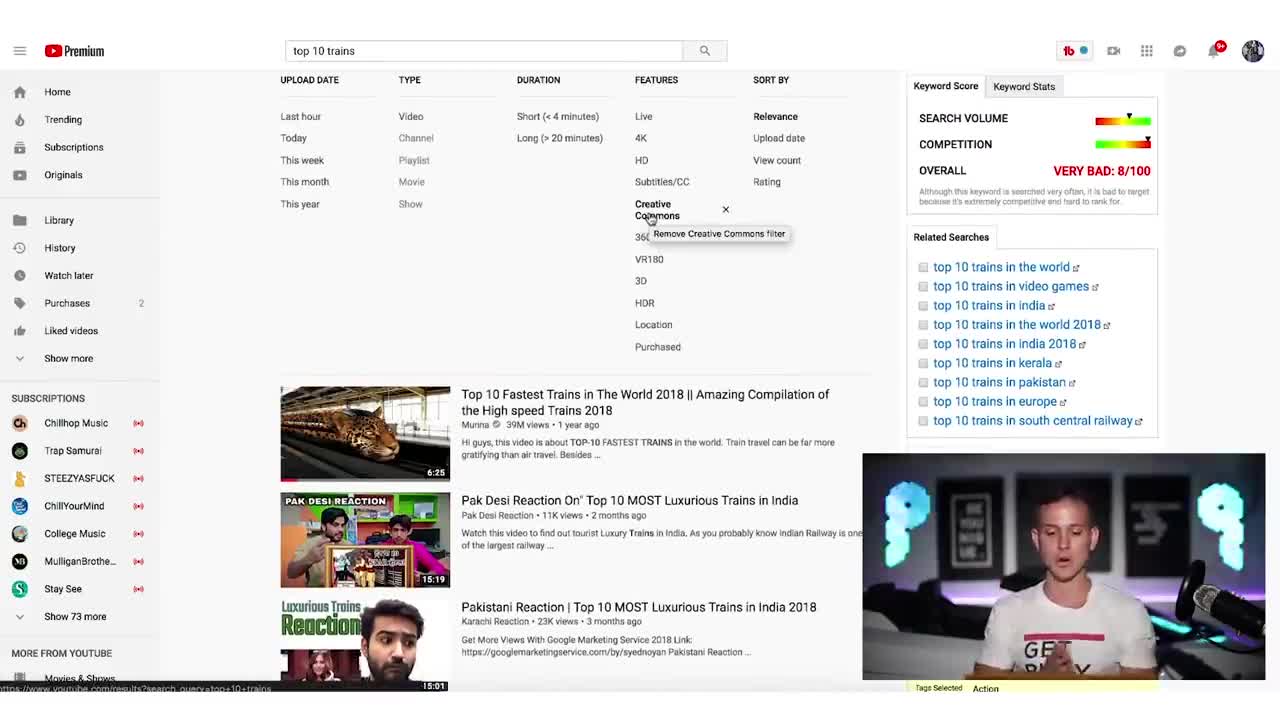1280x720 pixels.
Task: Open 'top 10 trains in europe' link
Action: 995,402
